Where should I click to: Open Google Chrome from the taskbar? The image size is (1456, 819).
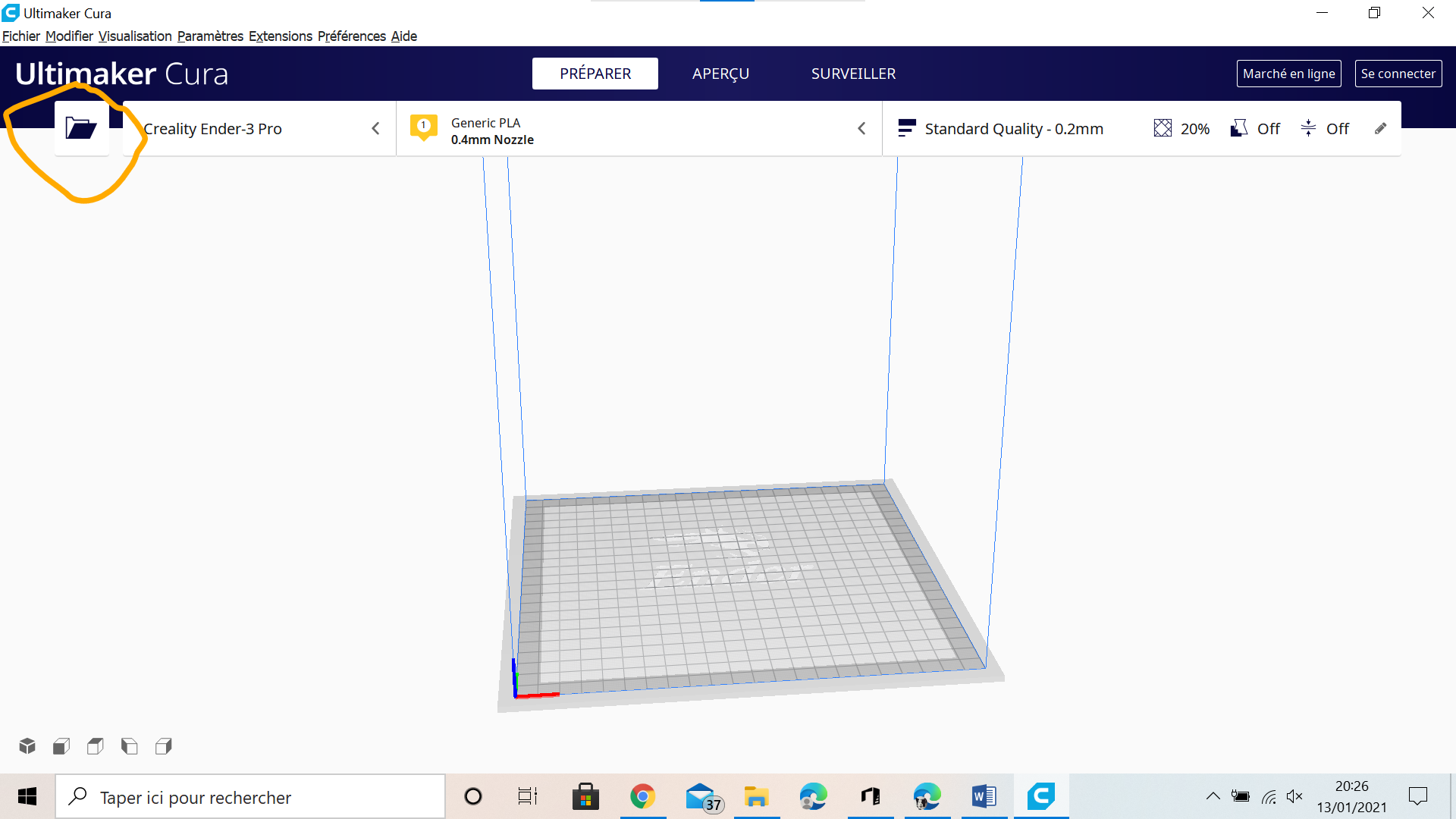(643, 797)
